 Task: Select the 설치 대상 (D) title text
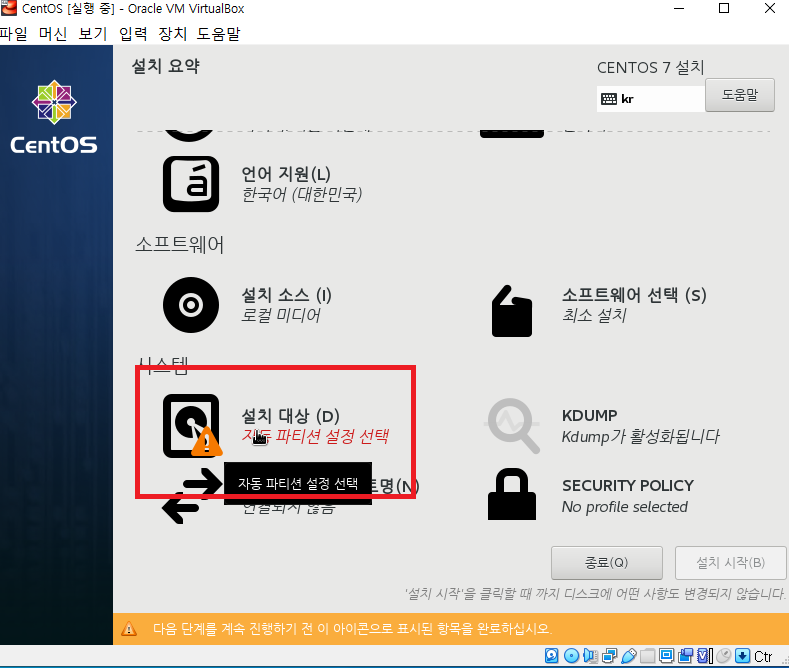(x=290, y=416)
